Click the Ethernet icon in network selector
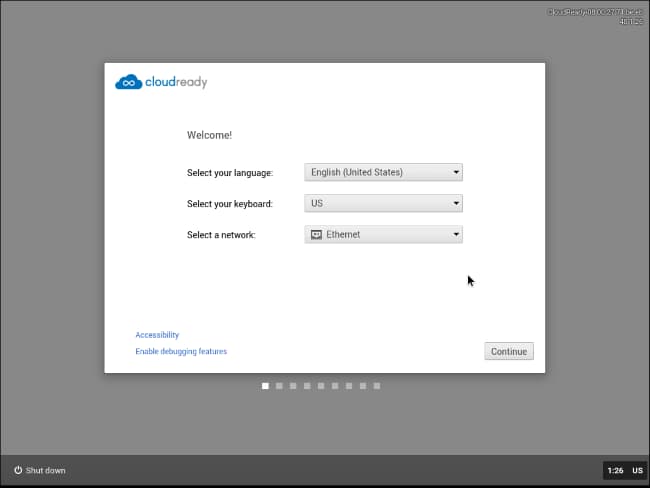Viewport: 650px width, 488px height. 316,235
